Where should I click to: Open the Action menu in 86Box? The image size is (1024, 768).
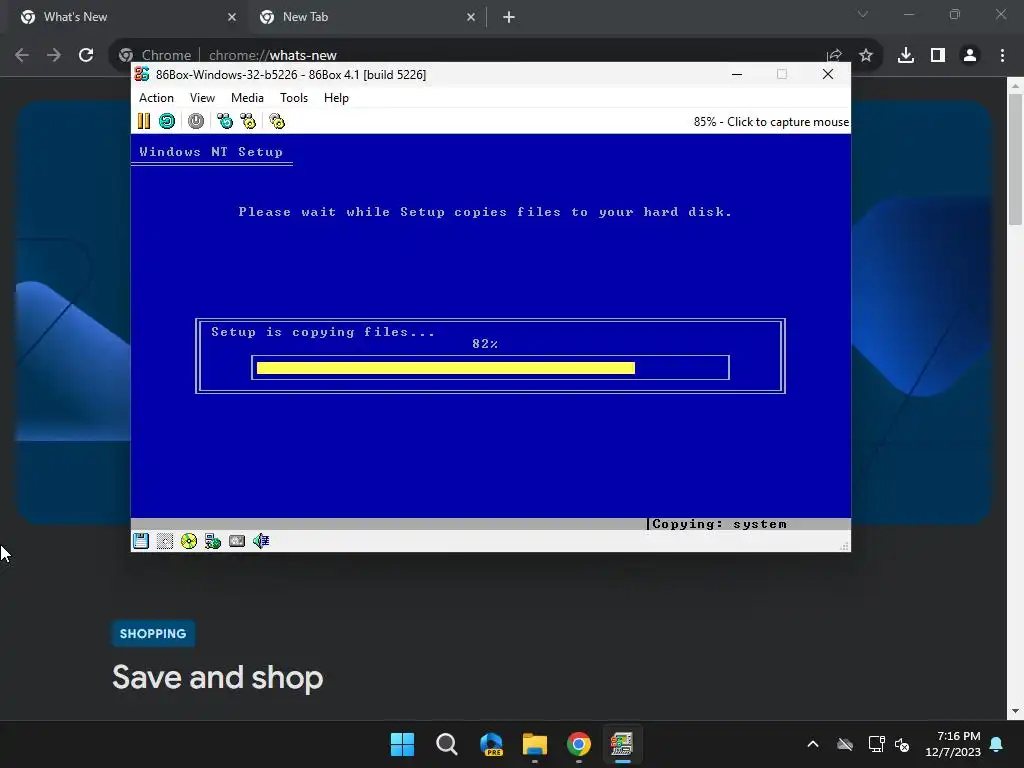(x=156, y=98)
